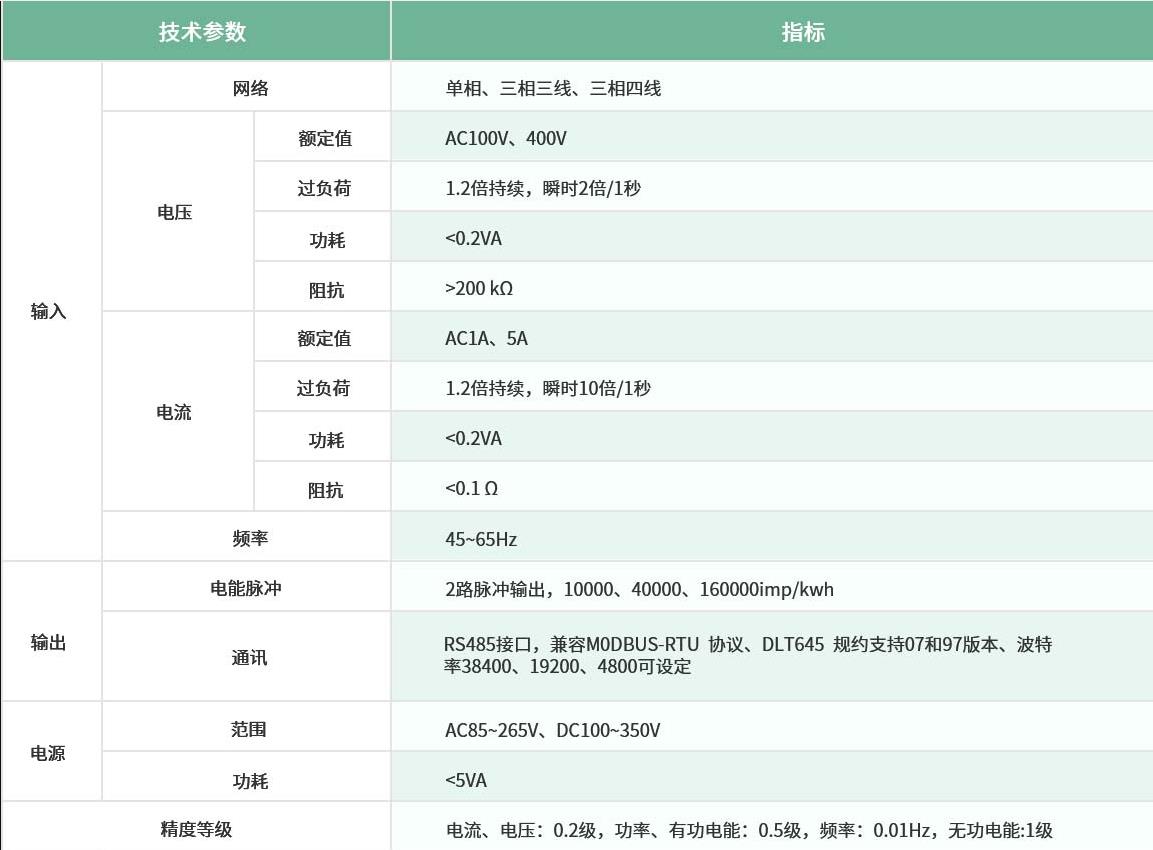Click the 电流 group label

tap(177, 412)
